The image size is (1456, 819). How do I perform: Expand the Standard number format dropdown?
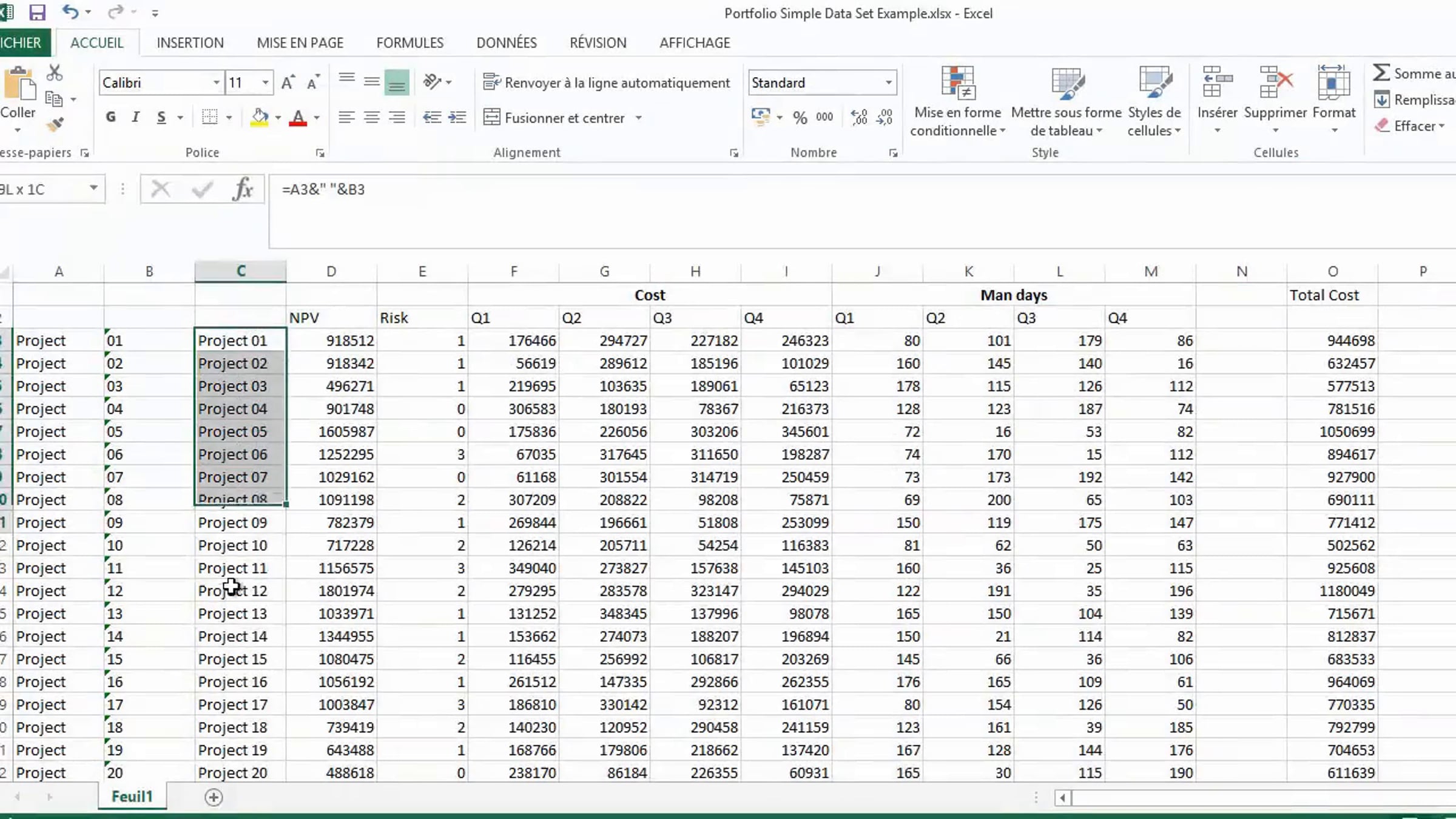(x=888, y=83)
